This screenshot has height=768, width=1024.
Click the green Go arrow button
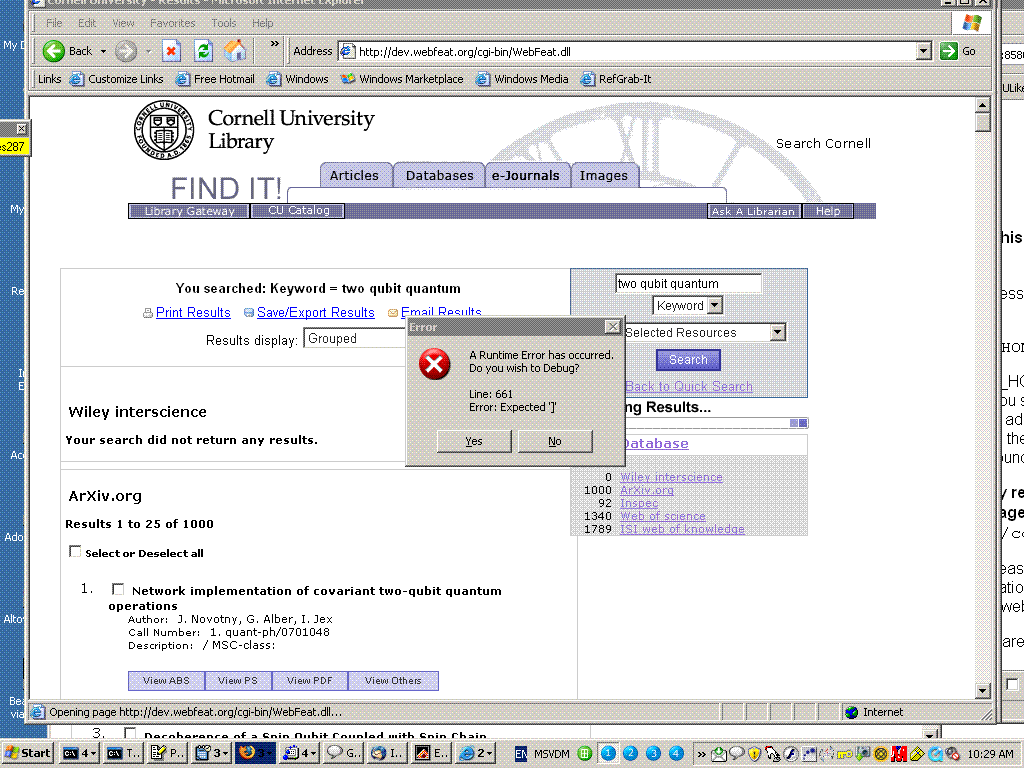pos(948,51)
